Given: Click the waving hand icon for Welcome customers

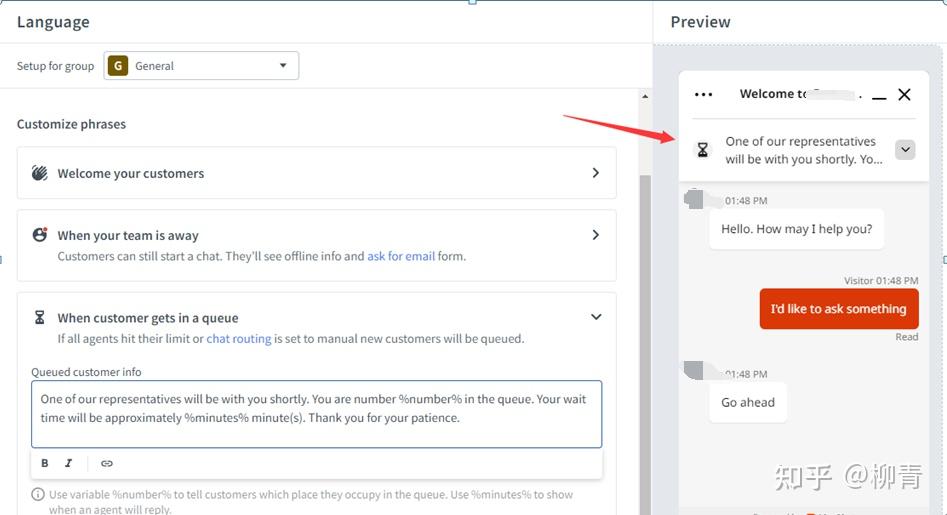Looking at the screenshot, I should click(40, 173).
